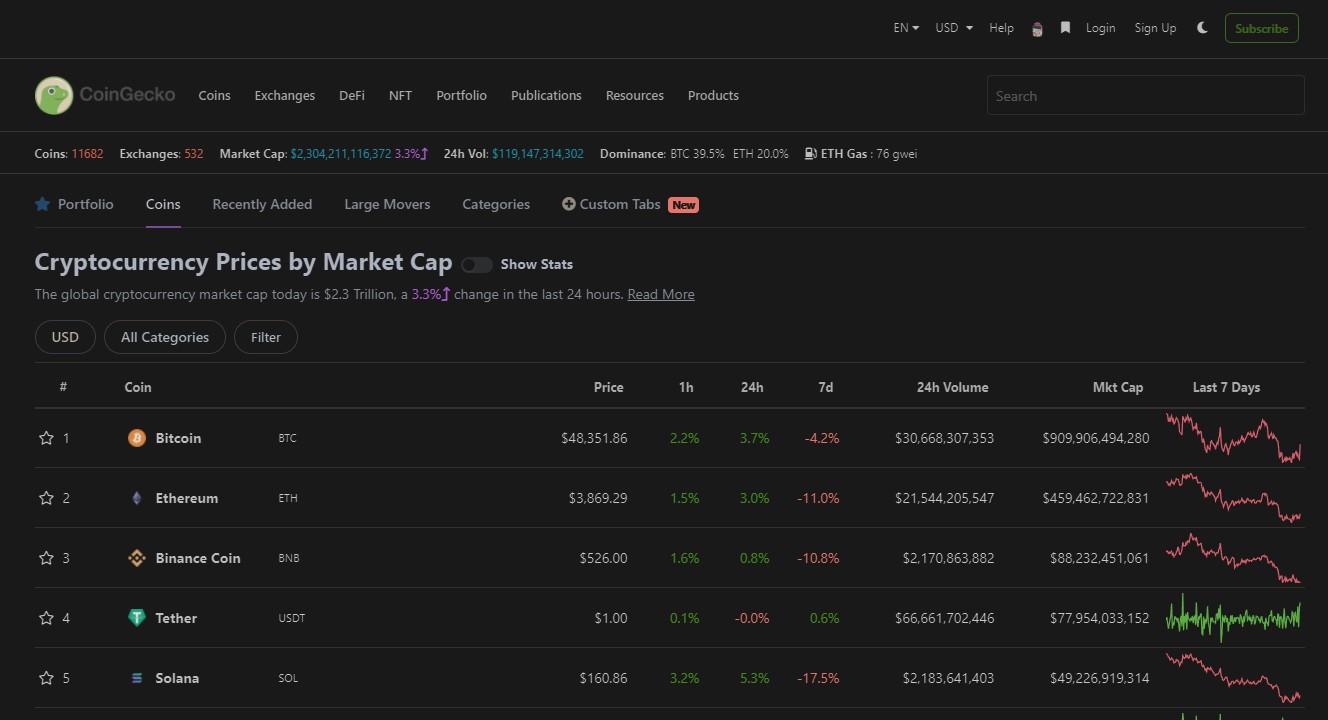Click the Tether coin name
This screenshot has width=1328, height=720.
coord(176,618)
